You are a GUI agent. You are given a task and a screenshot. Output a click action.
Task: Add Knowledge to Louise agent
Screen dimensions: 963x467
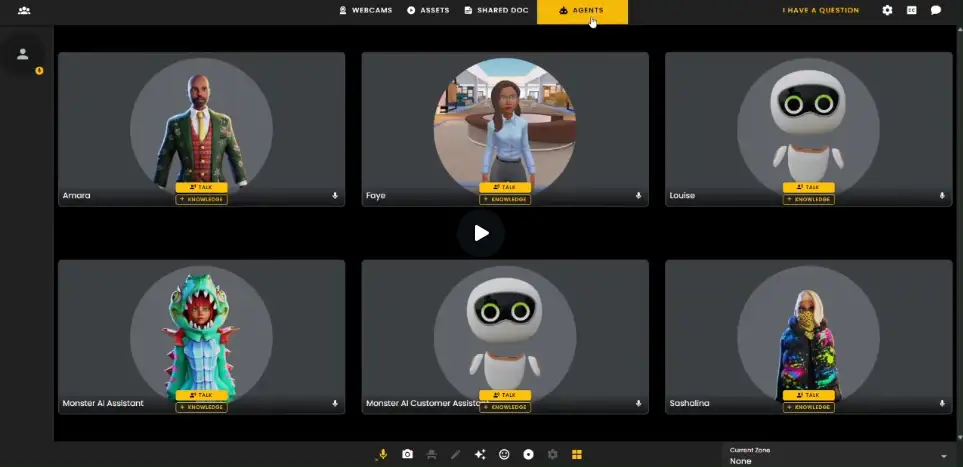click(x=808, y=199)
